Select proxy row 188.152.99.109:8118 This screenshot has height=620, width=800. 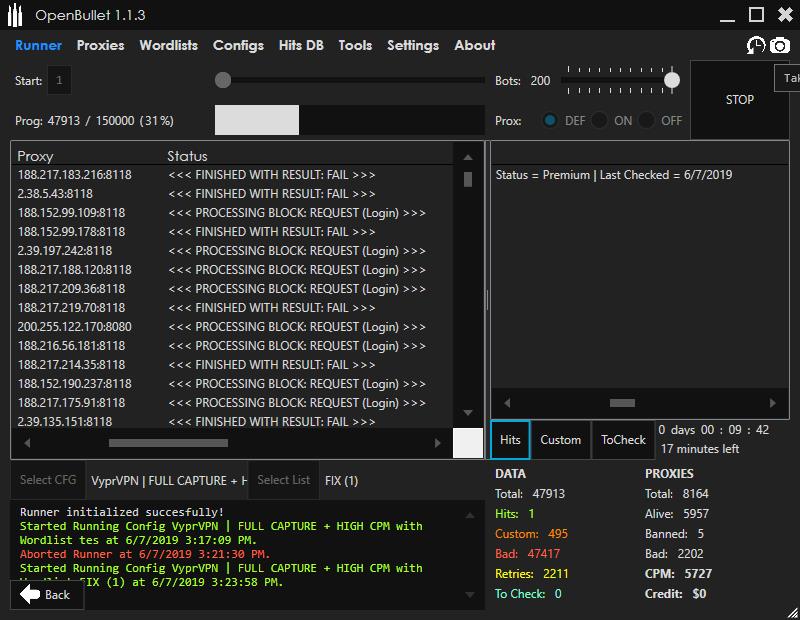tap(232, 213)
